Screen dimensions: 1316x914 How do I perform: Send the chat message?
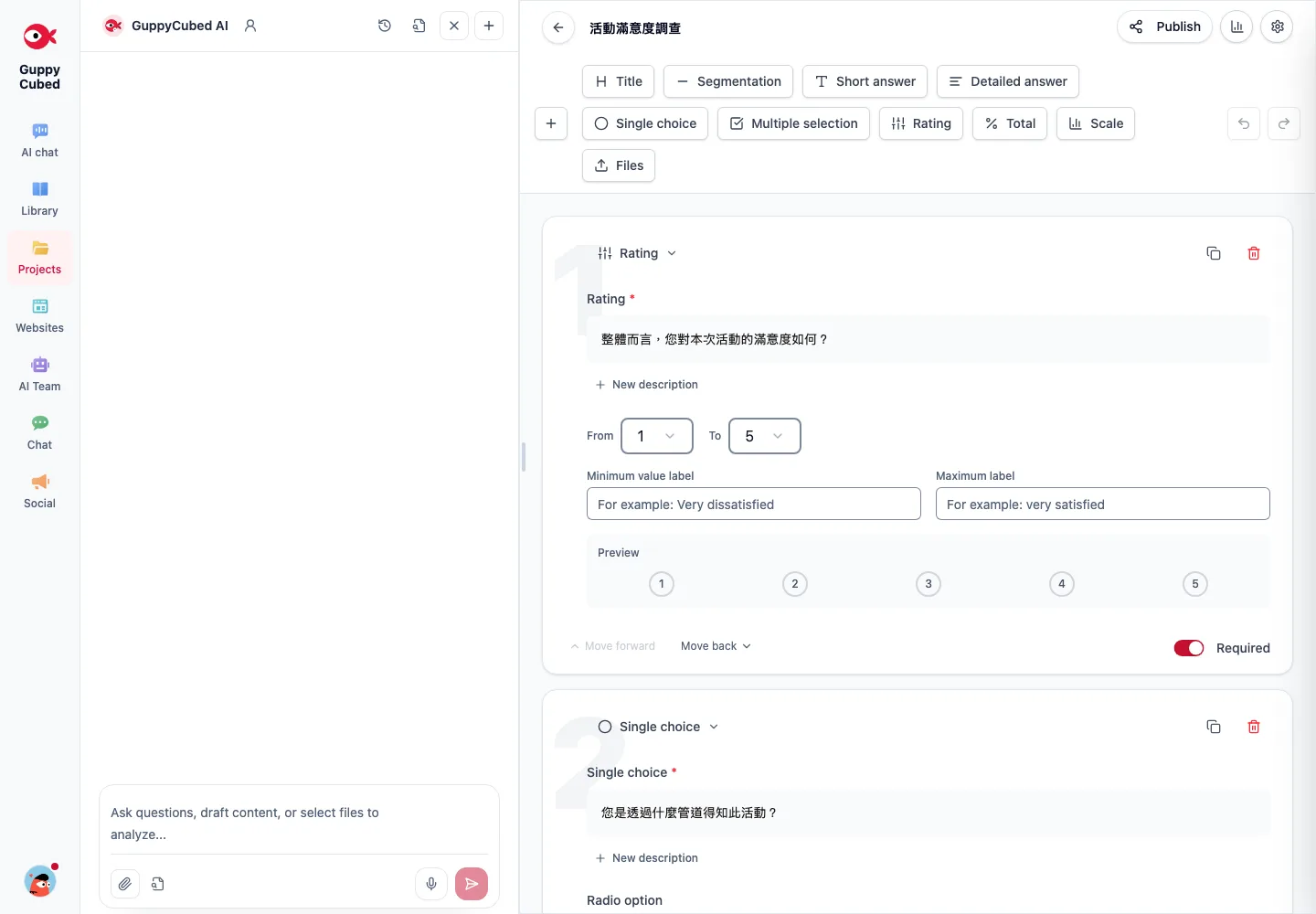point(472,884)
